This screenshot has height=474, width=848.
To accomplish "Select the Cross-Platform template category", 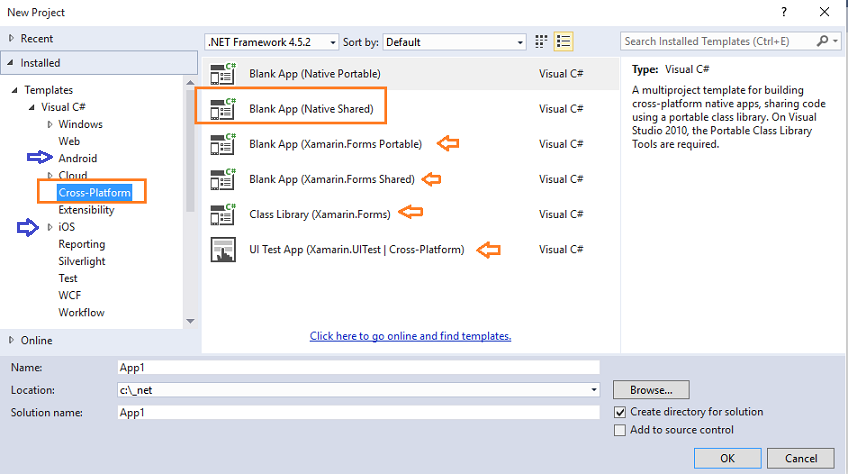I will click(x=95, y=193).
